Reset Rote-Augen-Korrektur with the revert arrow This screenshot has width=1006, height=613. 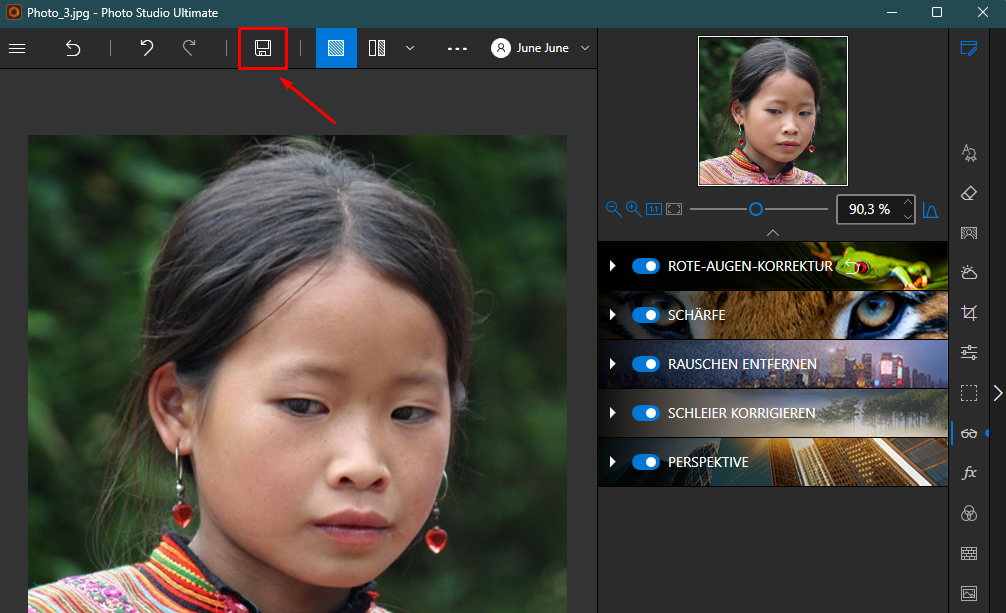pyautogui.click(x=851, y=266)
